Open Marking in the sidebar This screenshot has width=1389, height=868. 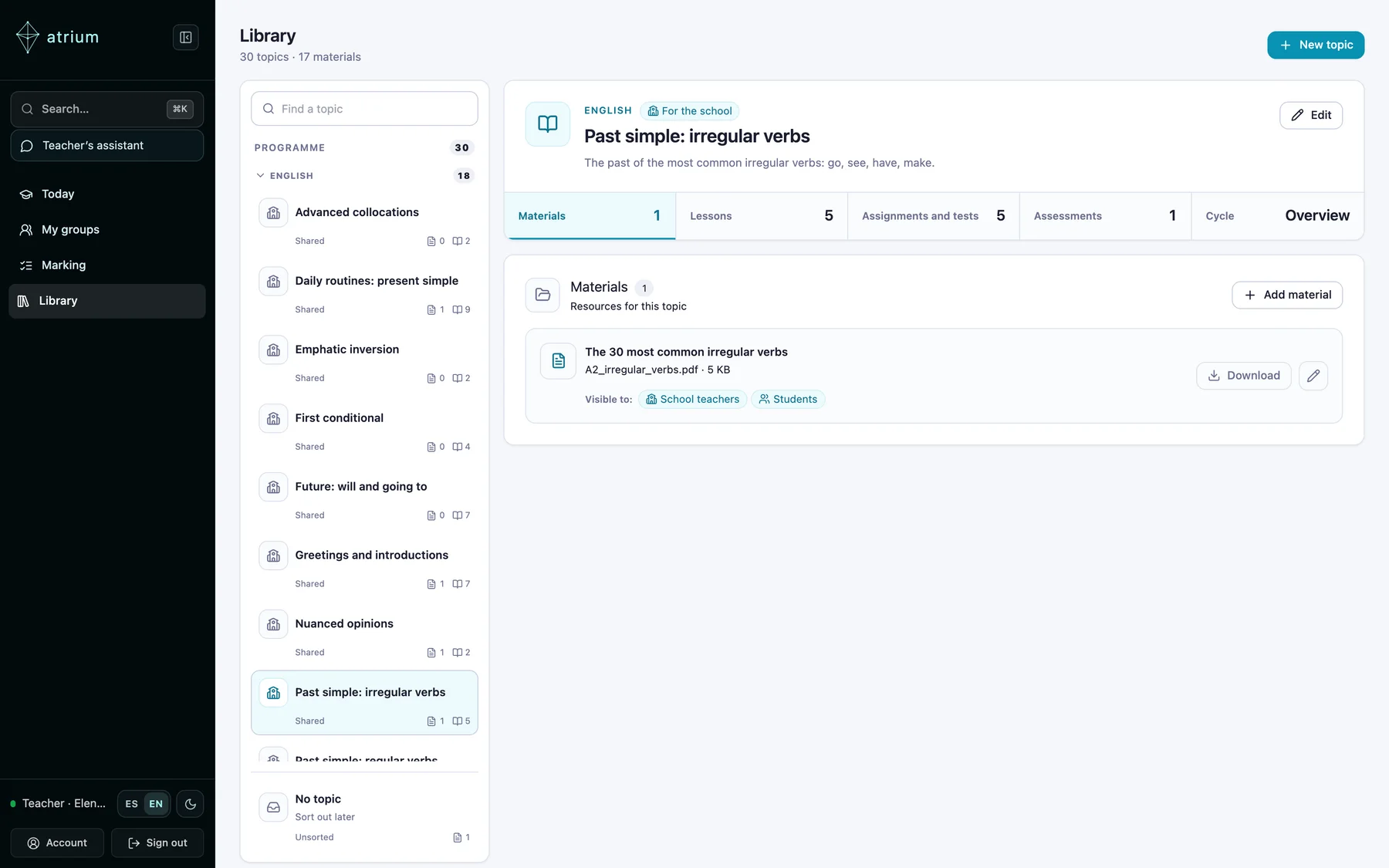(x=107, y=265)
